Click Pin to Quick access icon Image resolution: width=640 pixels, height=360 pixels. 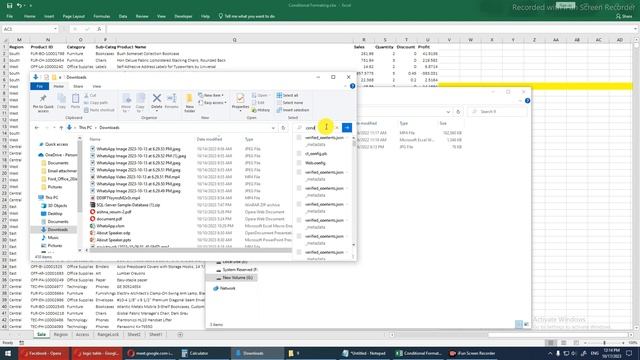click(43, 98)
